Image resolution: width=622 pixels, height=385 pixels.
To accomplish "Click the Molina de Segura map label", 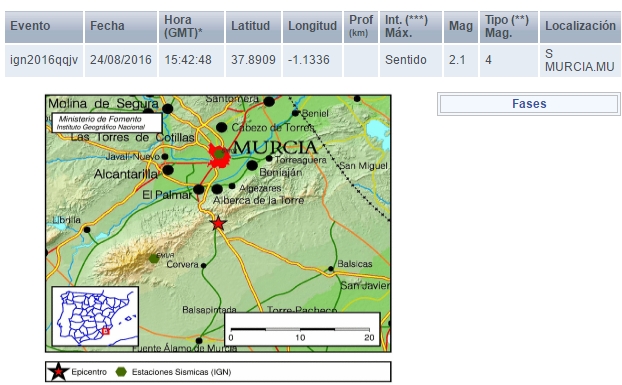I will (103, 103).
